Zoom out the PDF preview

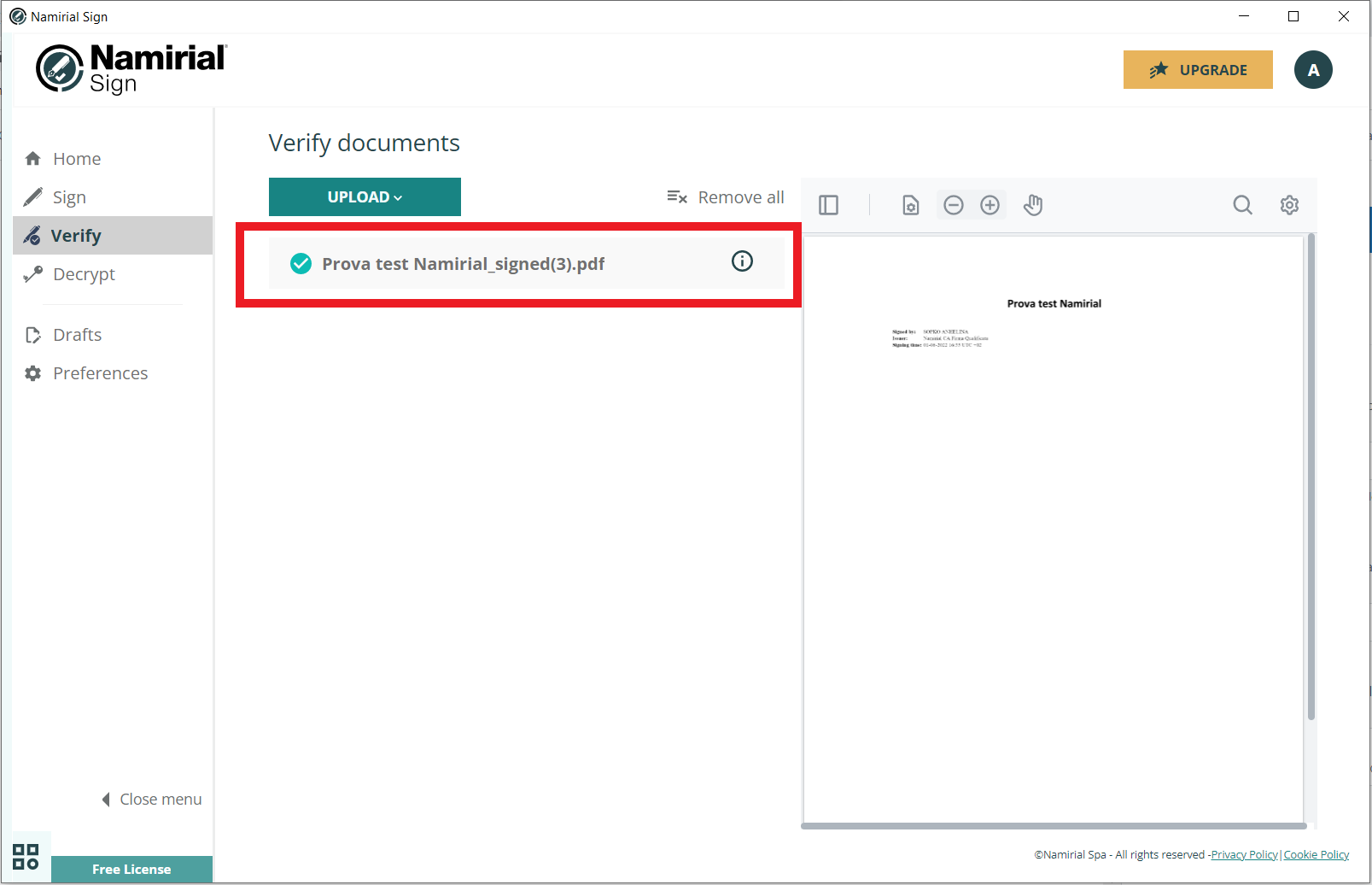point(954,205)
